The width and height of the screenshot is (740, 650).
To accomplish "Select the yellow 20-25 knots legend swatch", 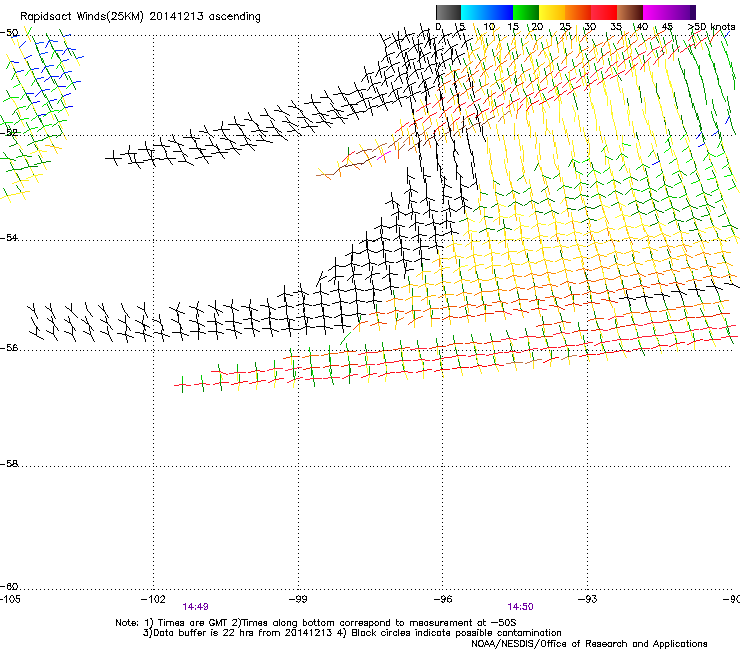I will pos(552,12).
